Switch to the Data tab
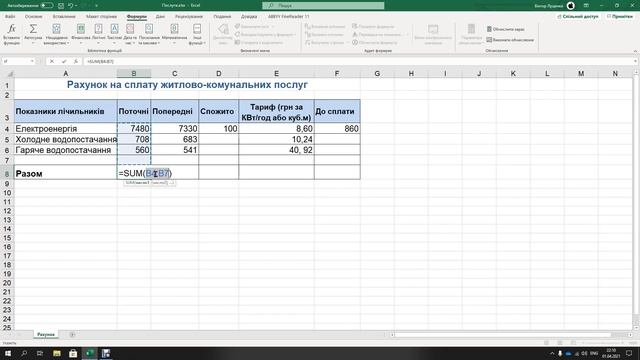This screenshot has width=640, height=360. point(160,17)
